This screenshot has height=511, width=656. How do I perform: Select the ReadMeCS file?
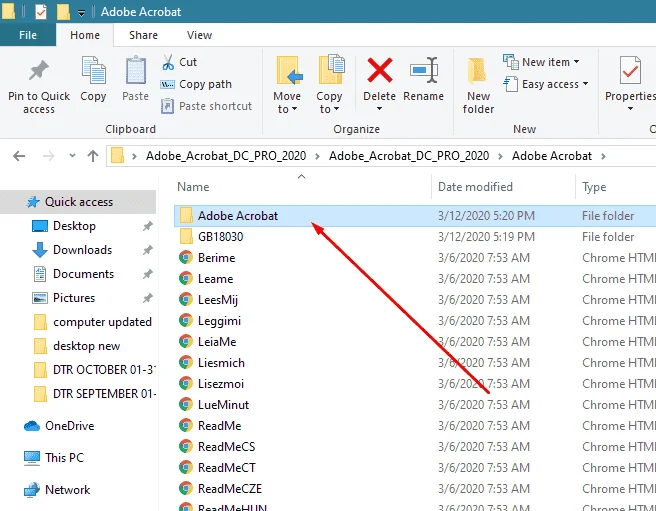point(226,447)
